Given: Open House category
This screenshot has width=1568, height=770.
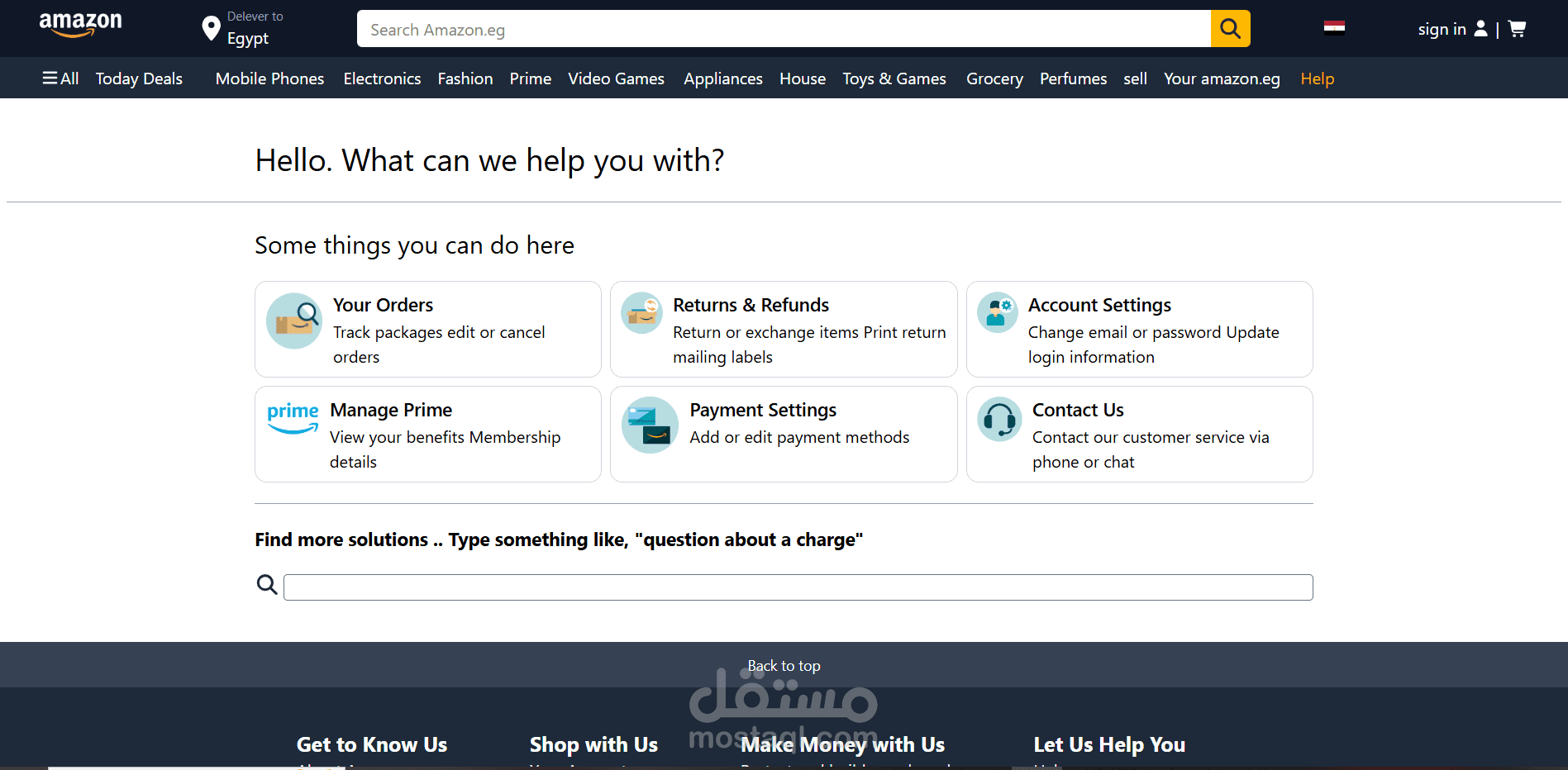Looking at the screenshot, I should click(x=803, y=78).
